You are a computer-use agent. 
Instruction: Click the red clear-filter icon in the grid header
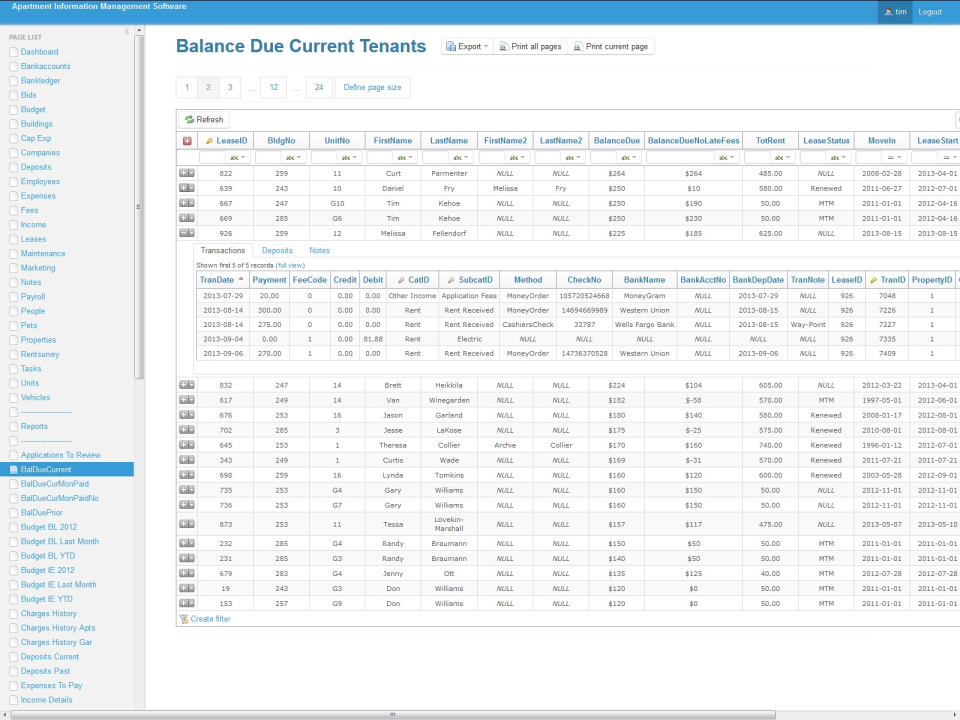click(189, 141)
